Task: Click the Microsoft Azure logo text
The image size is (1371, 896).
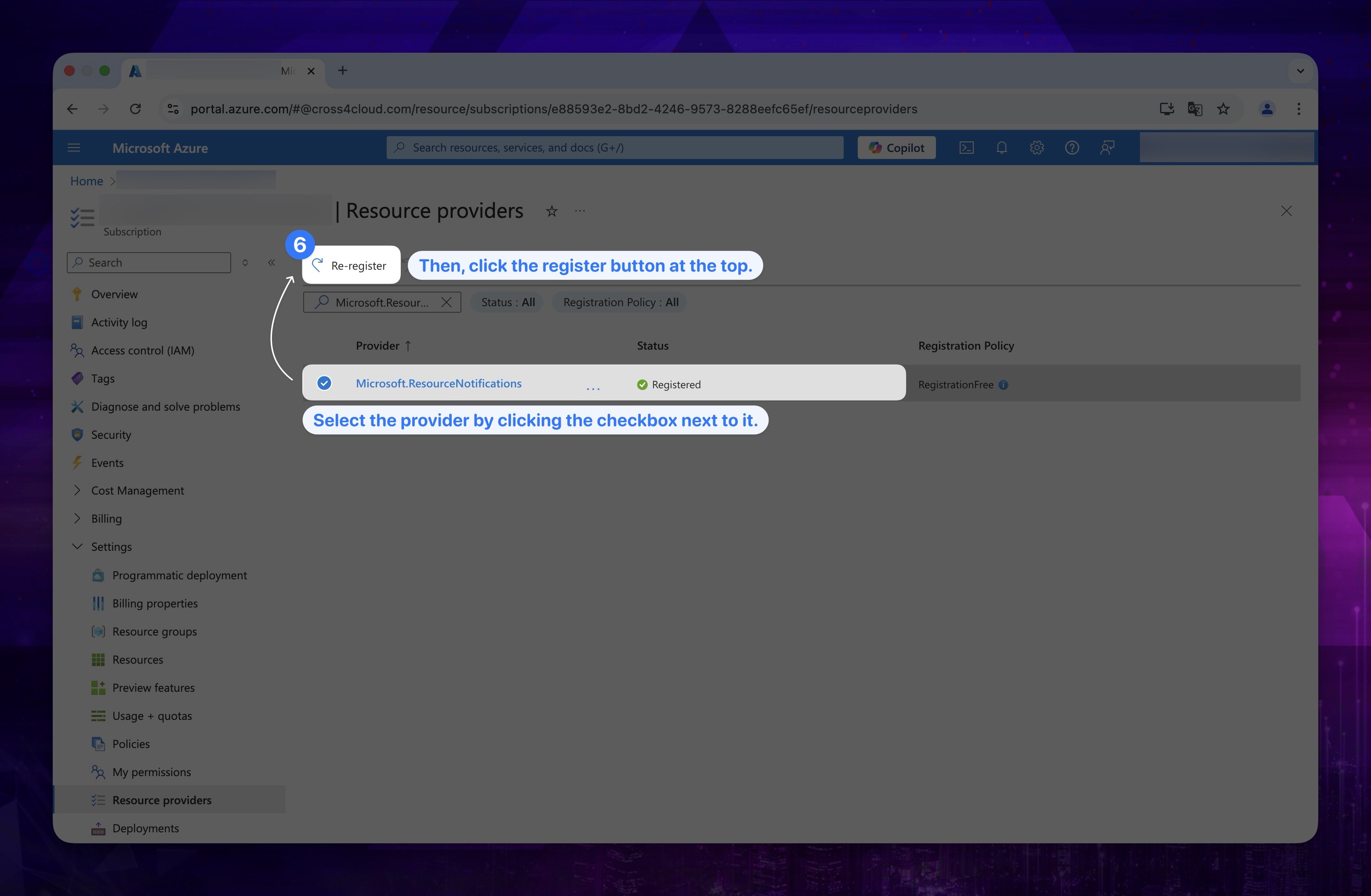Action: (160, 148)
